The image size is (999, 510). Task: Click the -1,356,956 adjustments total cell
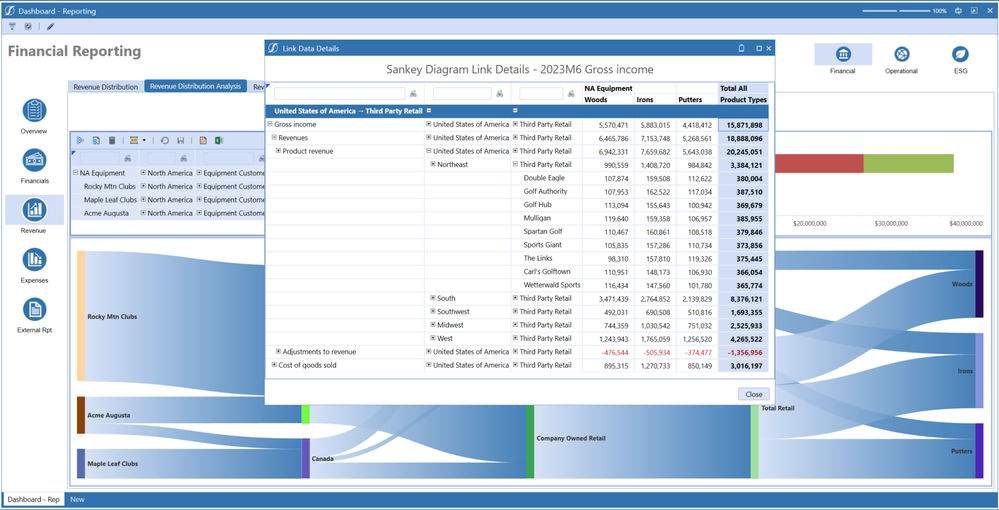point(744,352)
